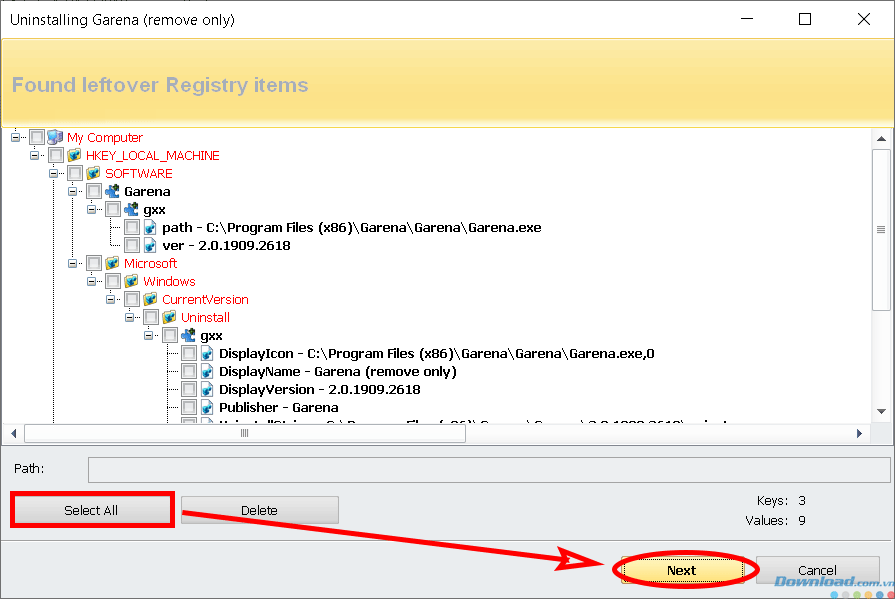Check the SOFTWARE checkbox
This screenshot has height=599, width=895.
pyautogui.click(x=75, y=173)
